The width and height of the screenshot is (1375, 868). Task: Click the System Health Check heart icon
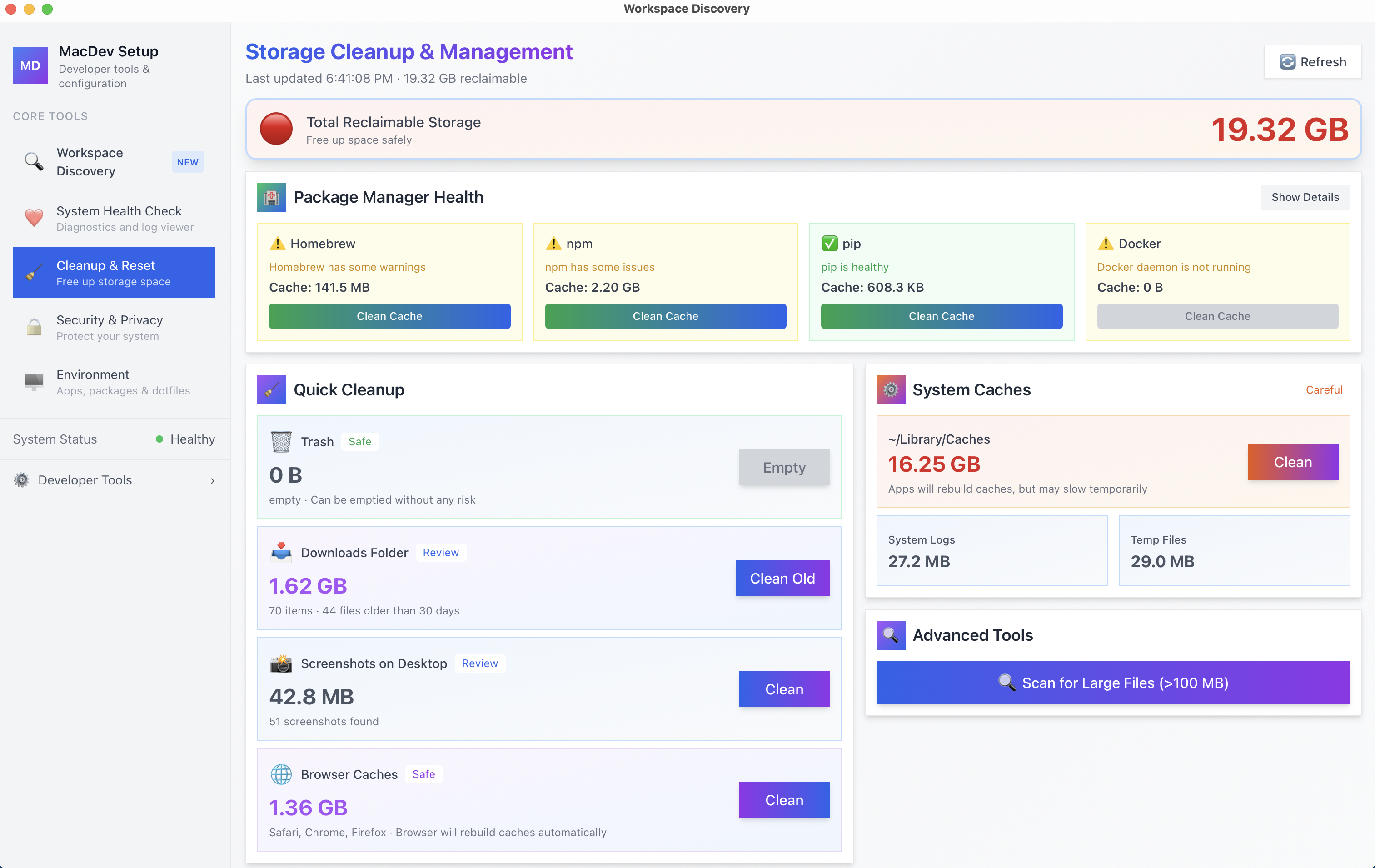(x=33, y=218)
